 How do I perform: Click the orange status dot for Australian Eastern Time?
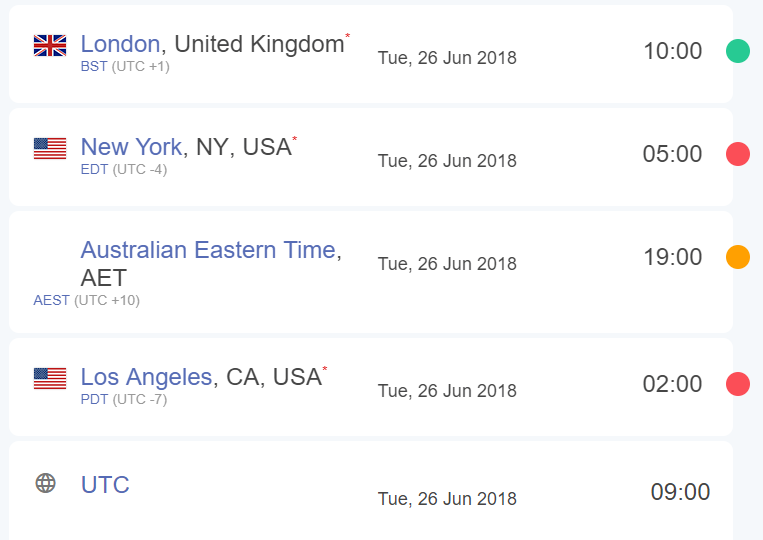pyautogui.click(x=738, y=257)
